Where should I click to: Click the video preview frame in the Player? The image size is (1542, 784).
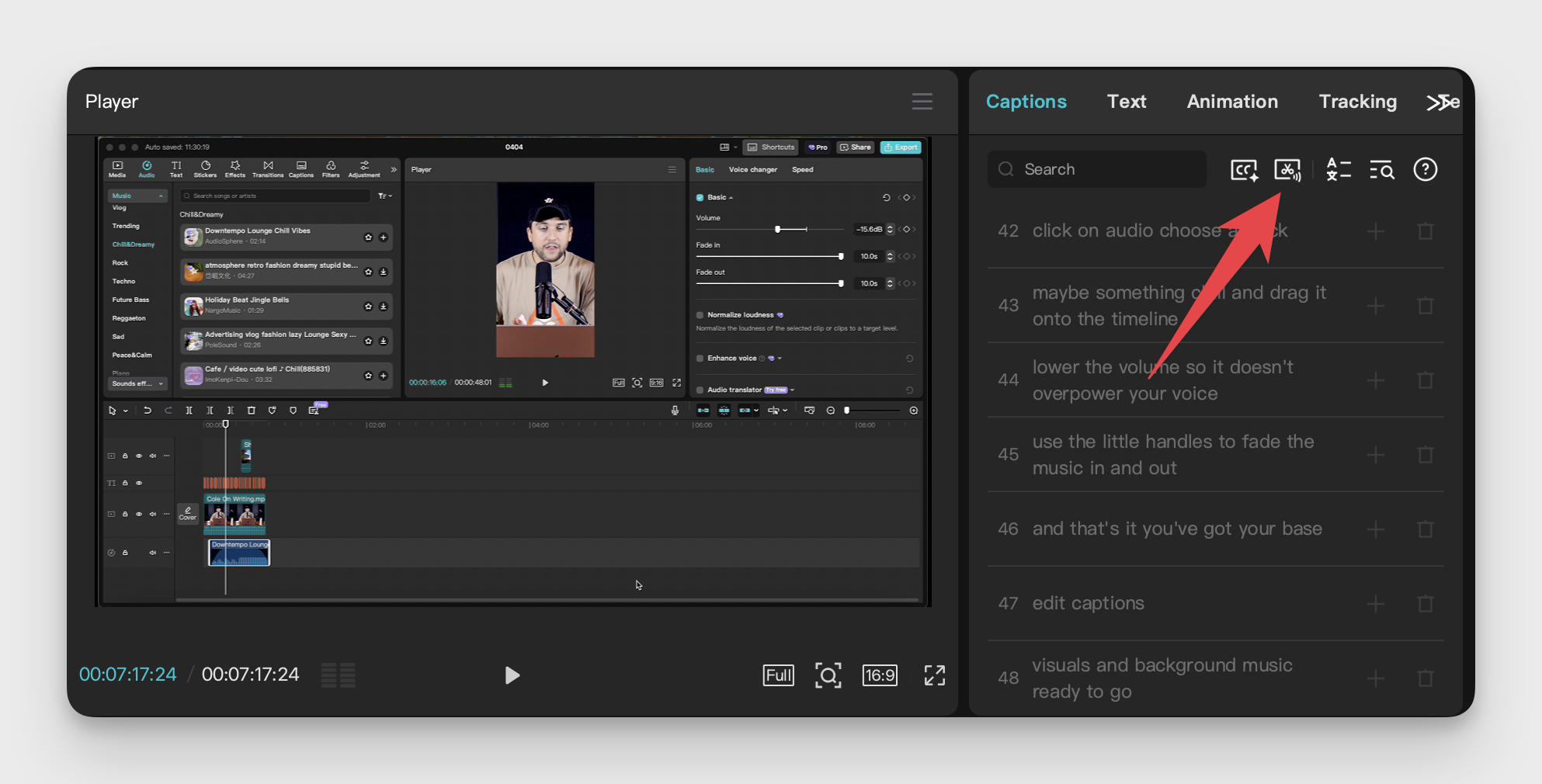[513, 371]
